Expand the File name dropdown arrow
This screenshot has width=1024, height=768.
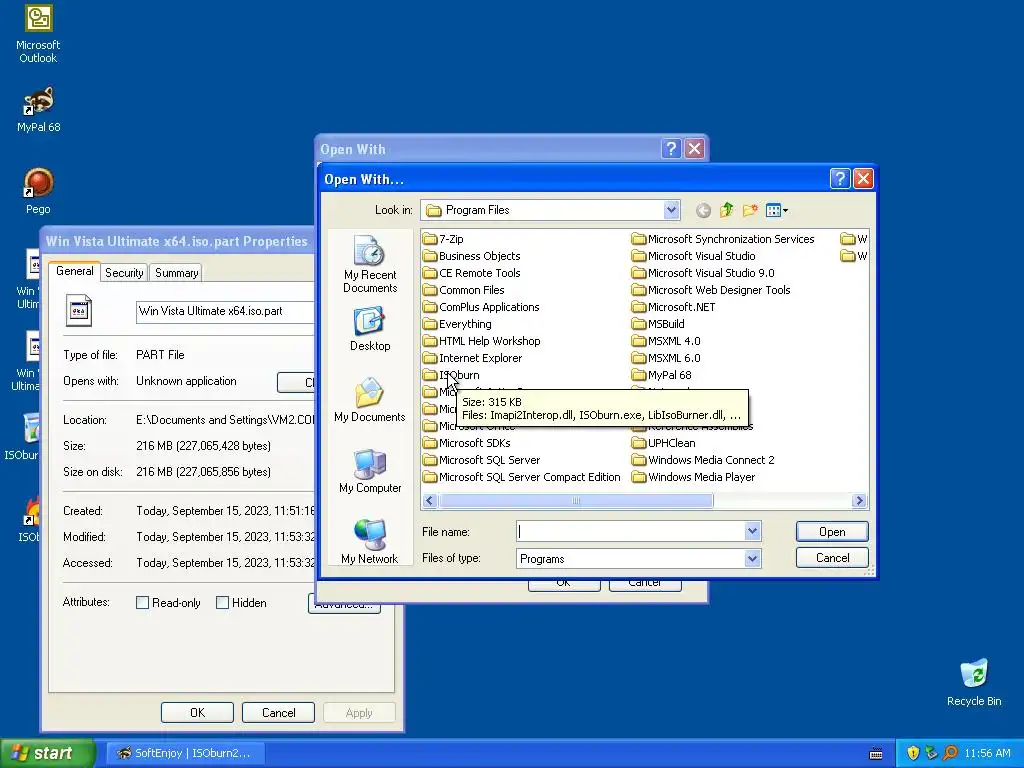coord(752,531)
